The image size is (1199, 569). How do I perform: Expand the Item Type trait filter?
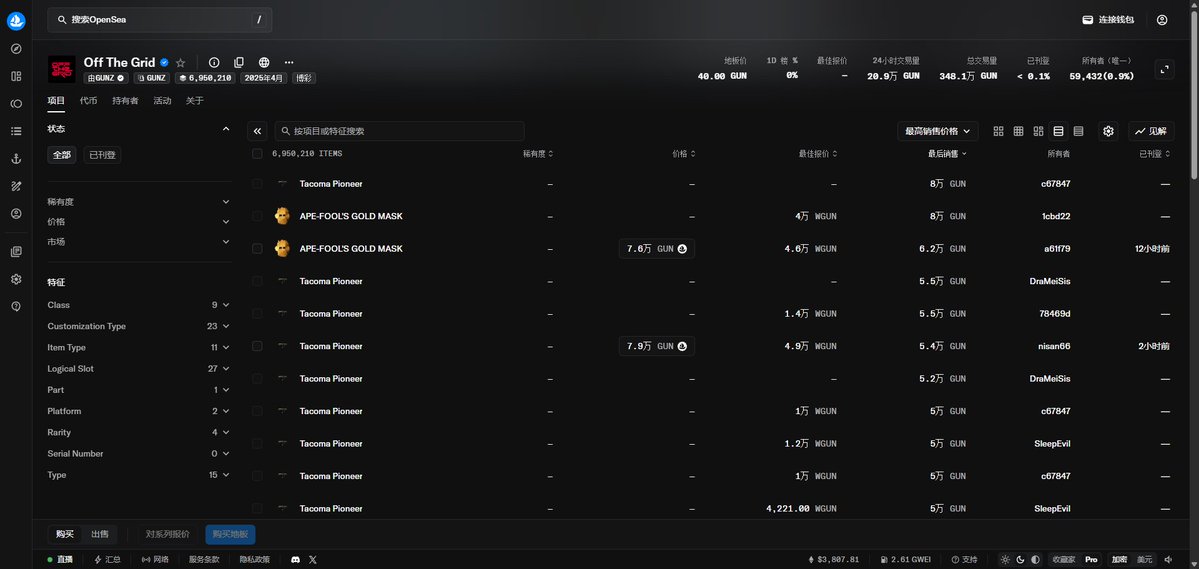138,348
